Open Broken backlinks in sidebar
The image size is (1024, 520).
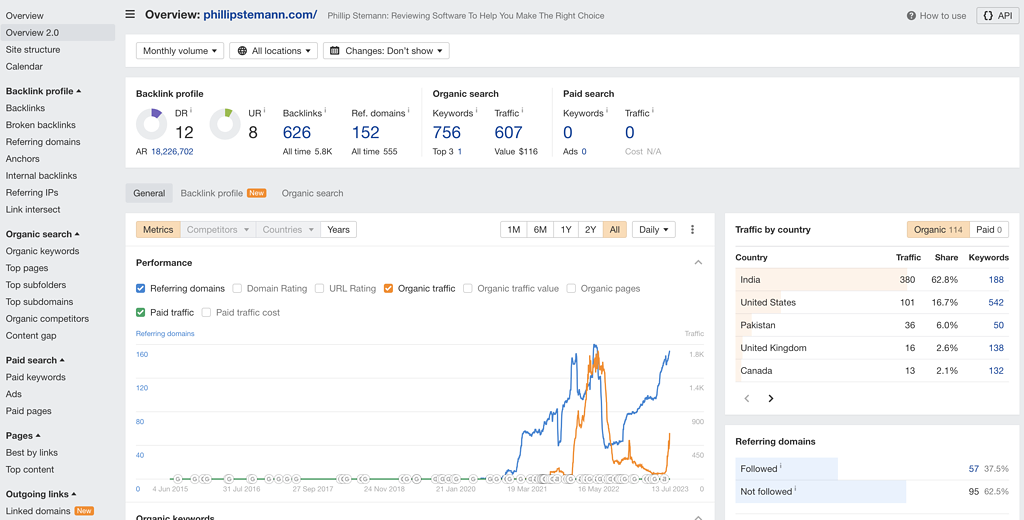point(40,125)
